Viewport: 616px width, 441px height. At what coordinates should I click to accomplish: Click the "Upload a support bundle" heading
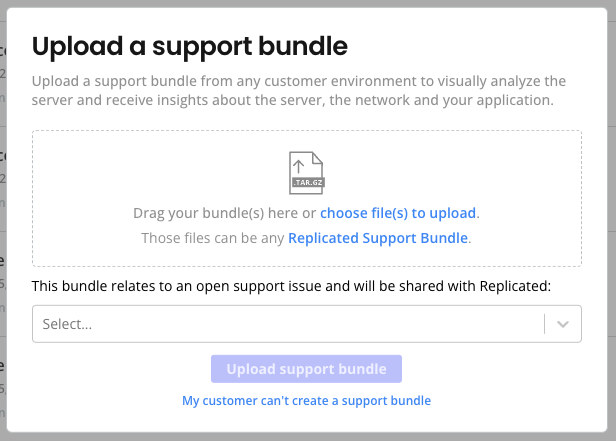(x=190, y=46)
